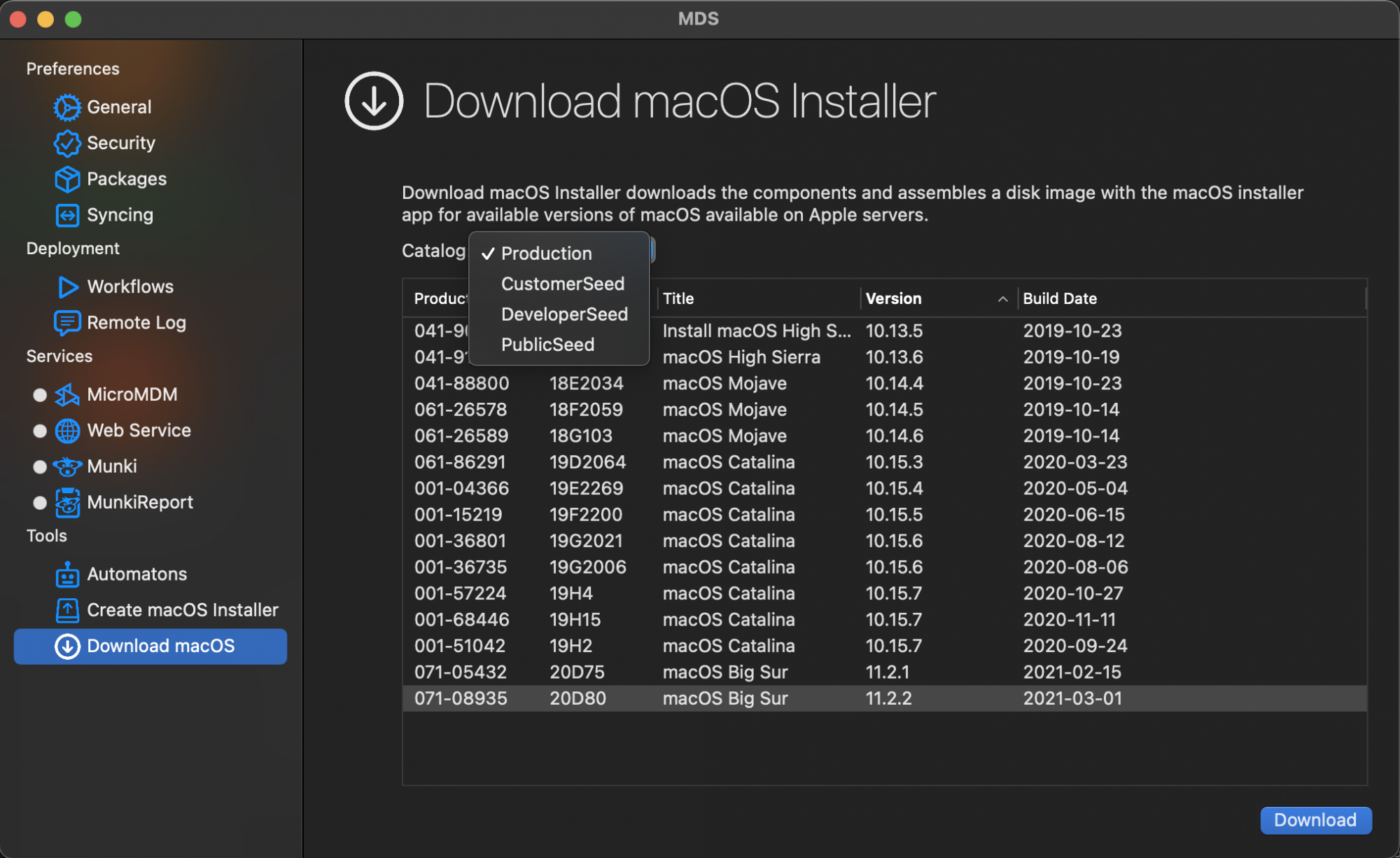
Task: Open Packages box icon
Action: pos(67,179)
